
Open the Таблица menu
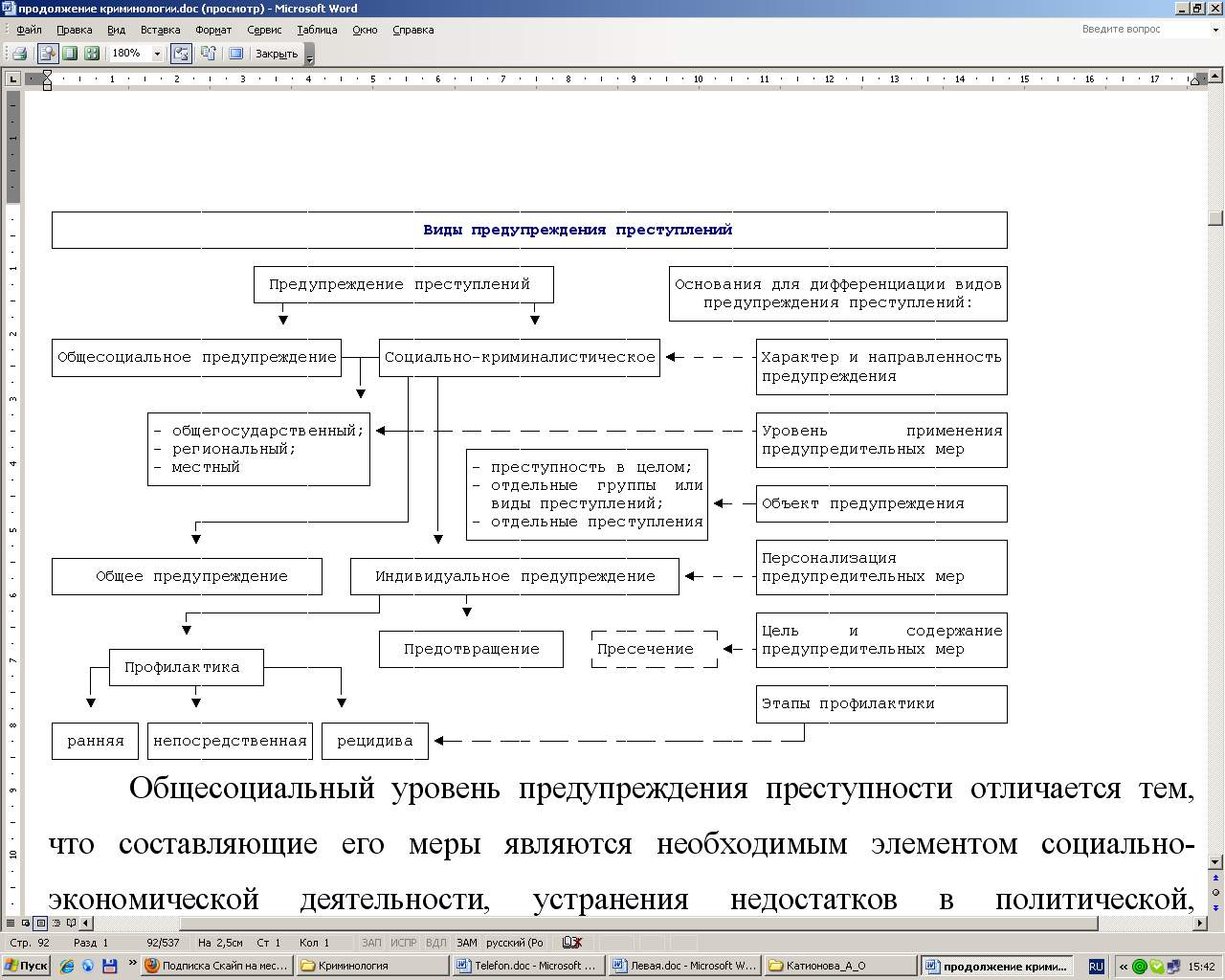317,30
